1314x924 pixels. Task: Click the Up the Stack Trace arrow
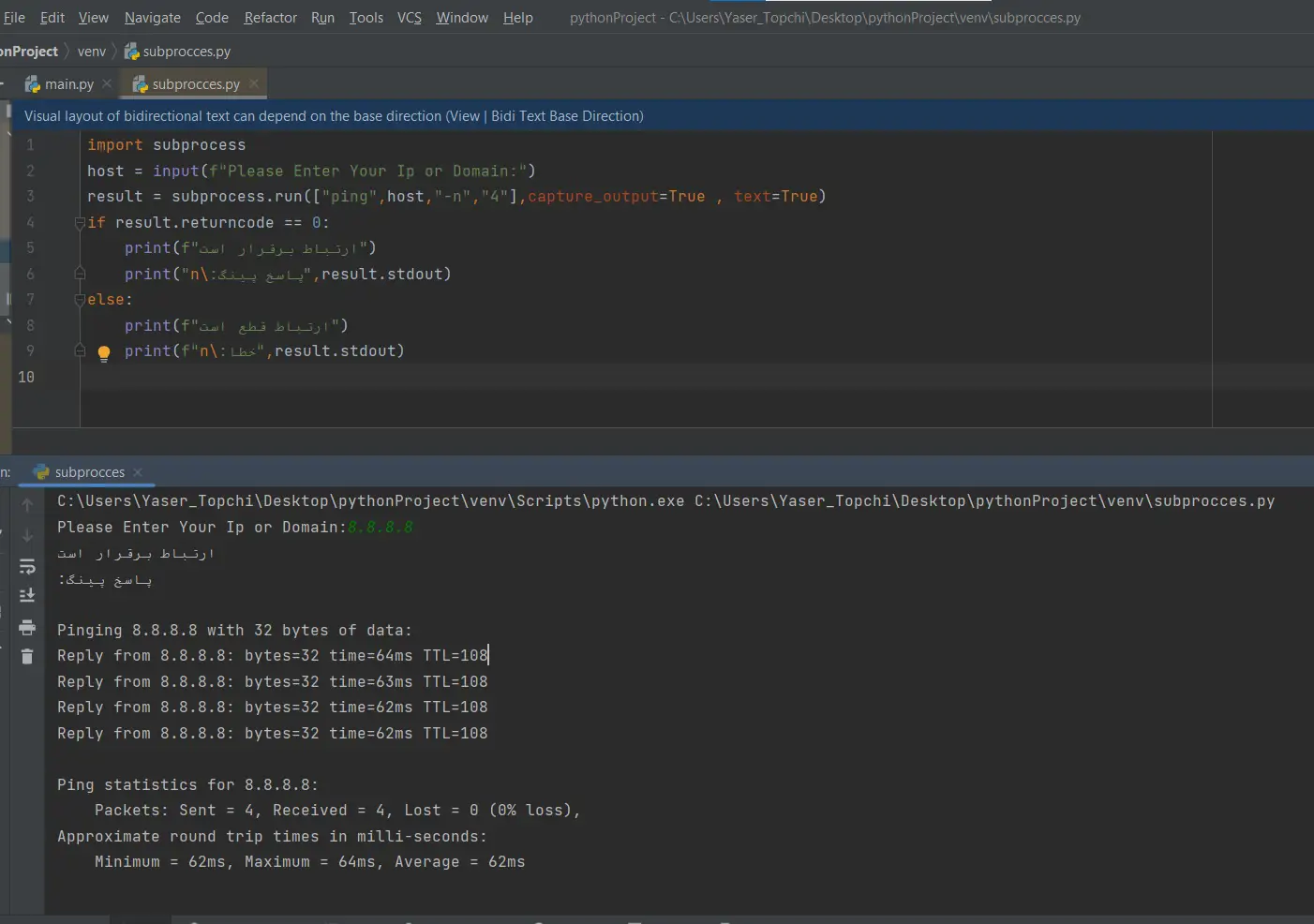[x=27, y=505]
